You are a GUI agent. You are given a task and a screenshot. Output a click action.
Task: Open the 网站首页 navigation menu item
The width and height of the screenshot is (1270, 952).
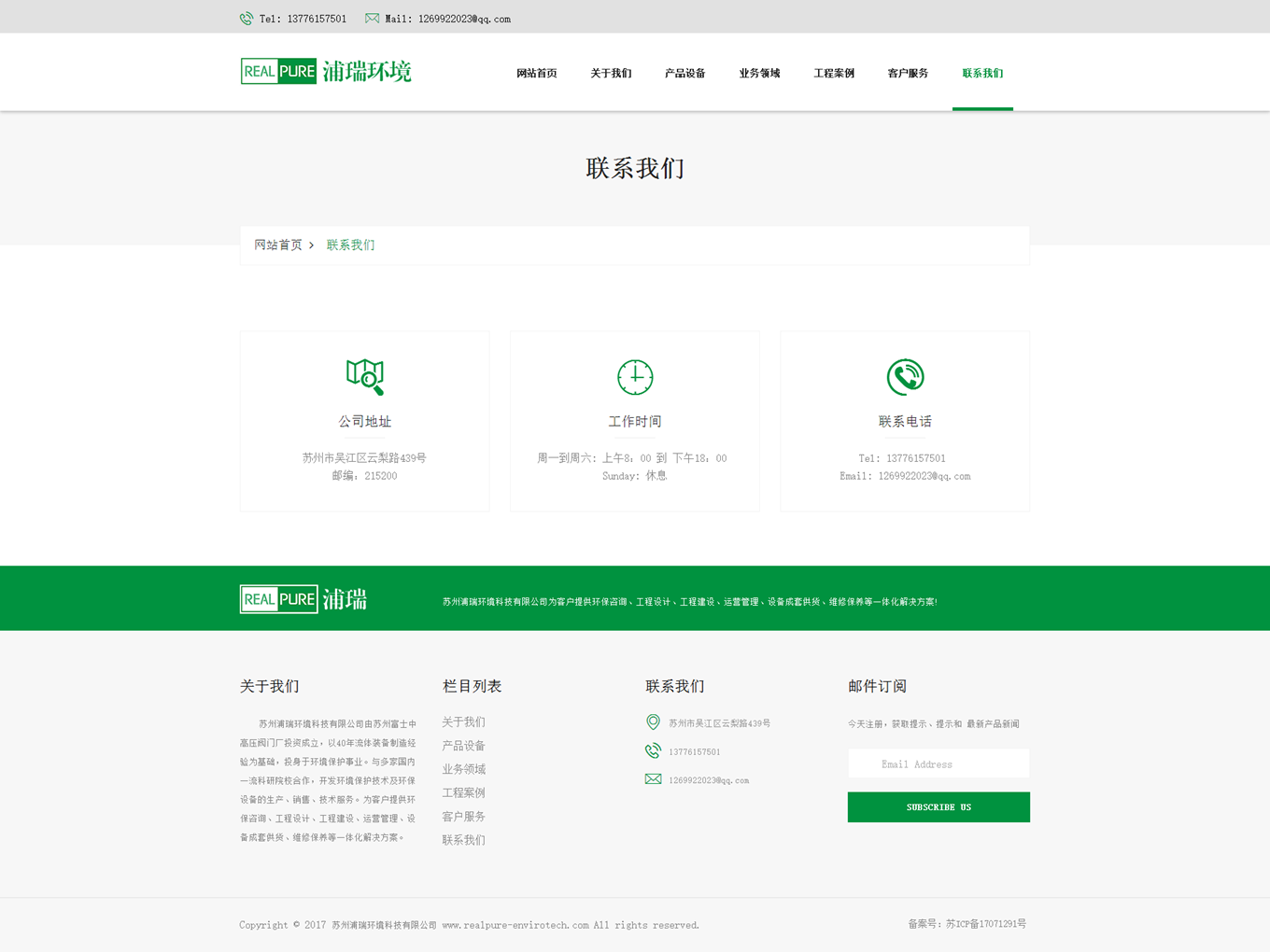(536, 74)
